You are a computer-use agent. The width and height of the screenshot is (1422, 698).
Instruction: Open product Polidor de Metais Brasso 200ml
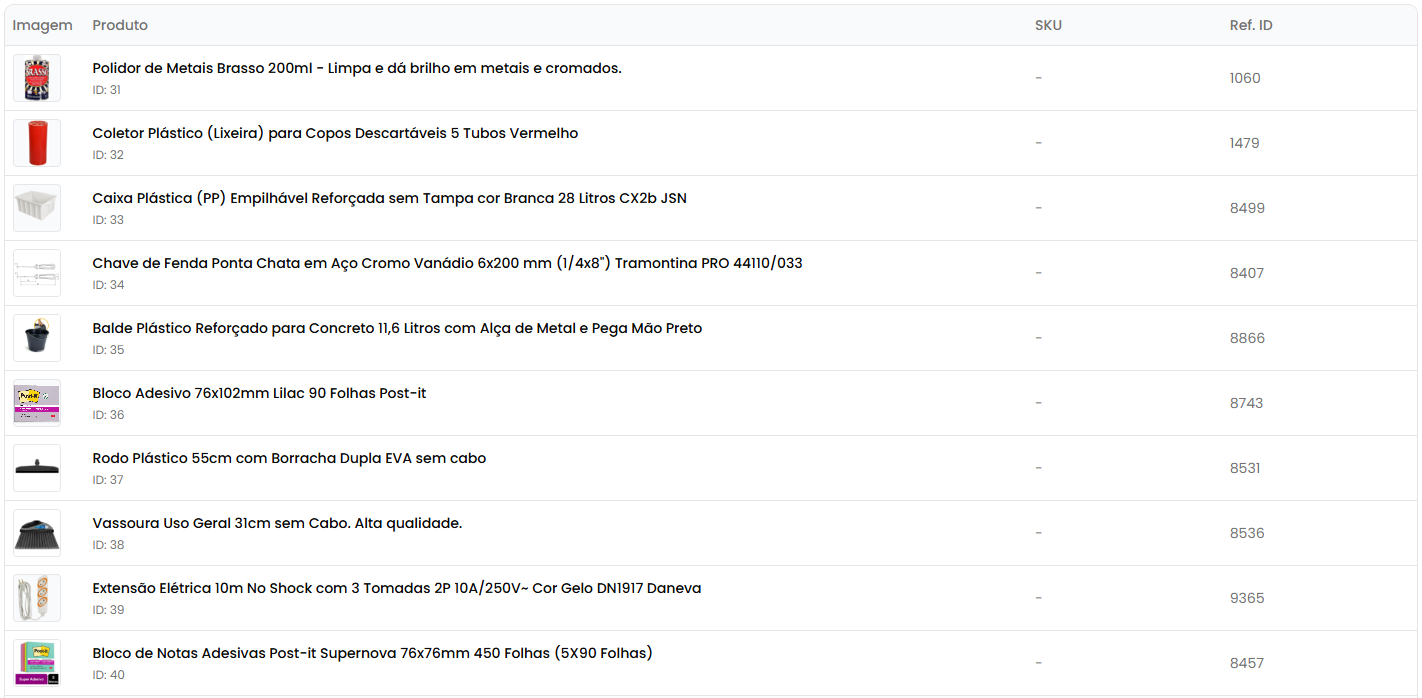pyautogui.click(x=356, y=68)
